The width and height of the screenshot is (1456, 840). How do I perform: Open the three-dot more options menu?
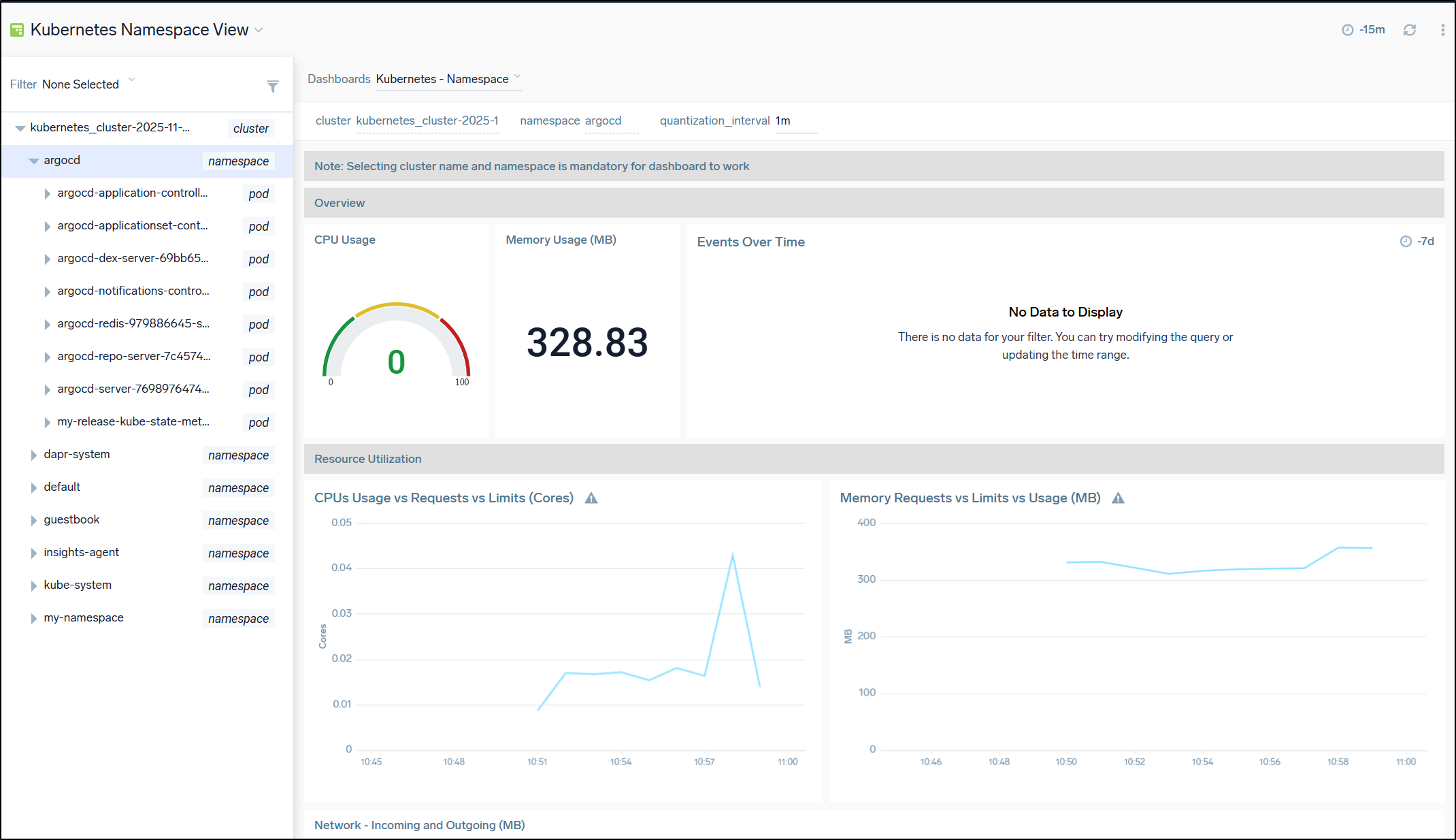[1442, 30]
